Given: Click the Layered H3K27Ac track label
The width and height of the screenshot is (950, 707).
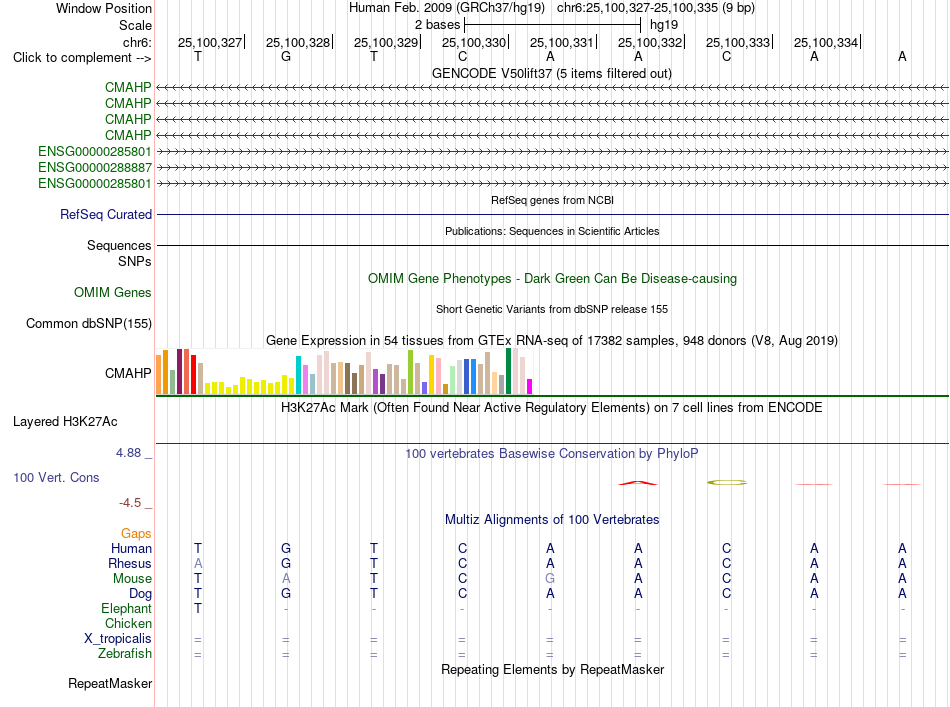Looking at the screenshot, I should pos(65,422).
